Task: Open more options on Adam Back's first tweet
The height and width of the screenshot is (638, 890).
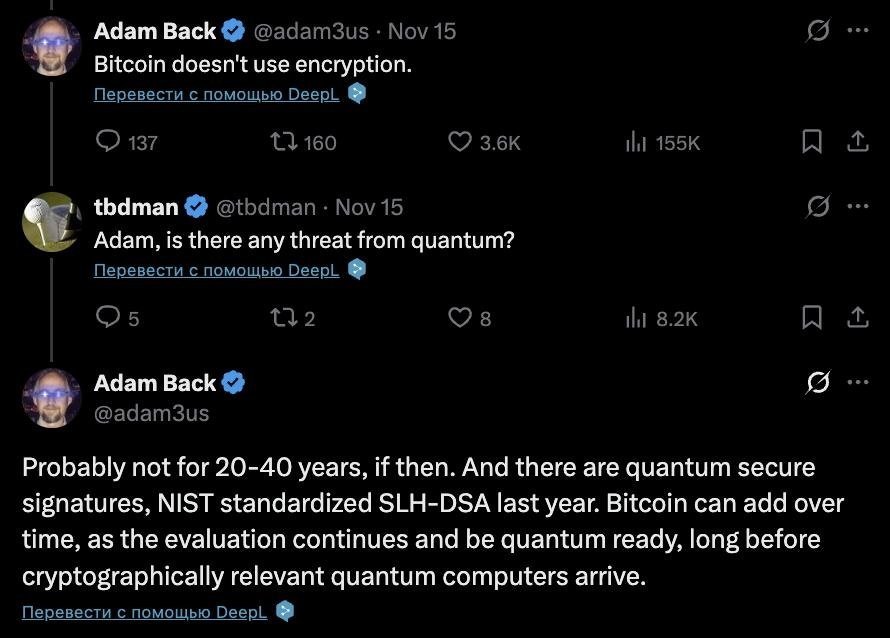Action: tap(858, 31)
